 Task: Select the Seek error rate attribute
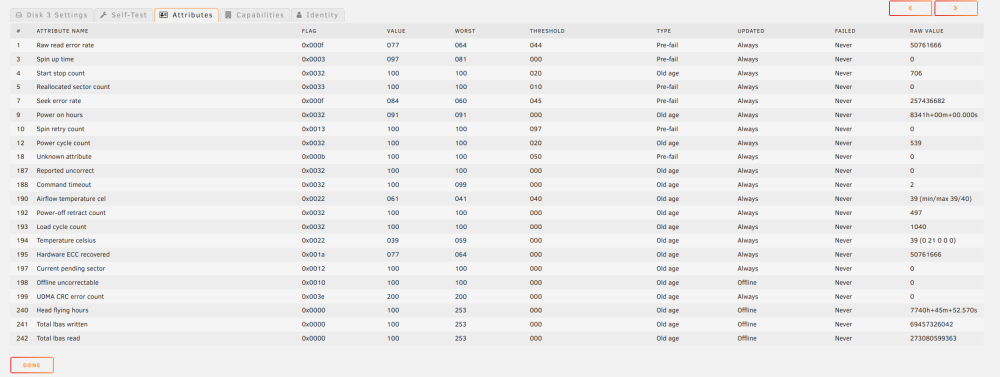click(59, 101)
